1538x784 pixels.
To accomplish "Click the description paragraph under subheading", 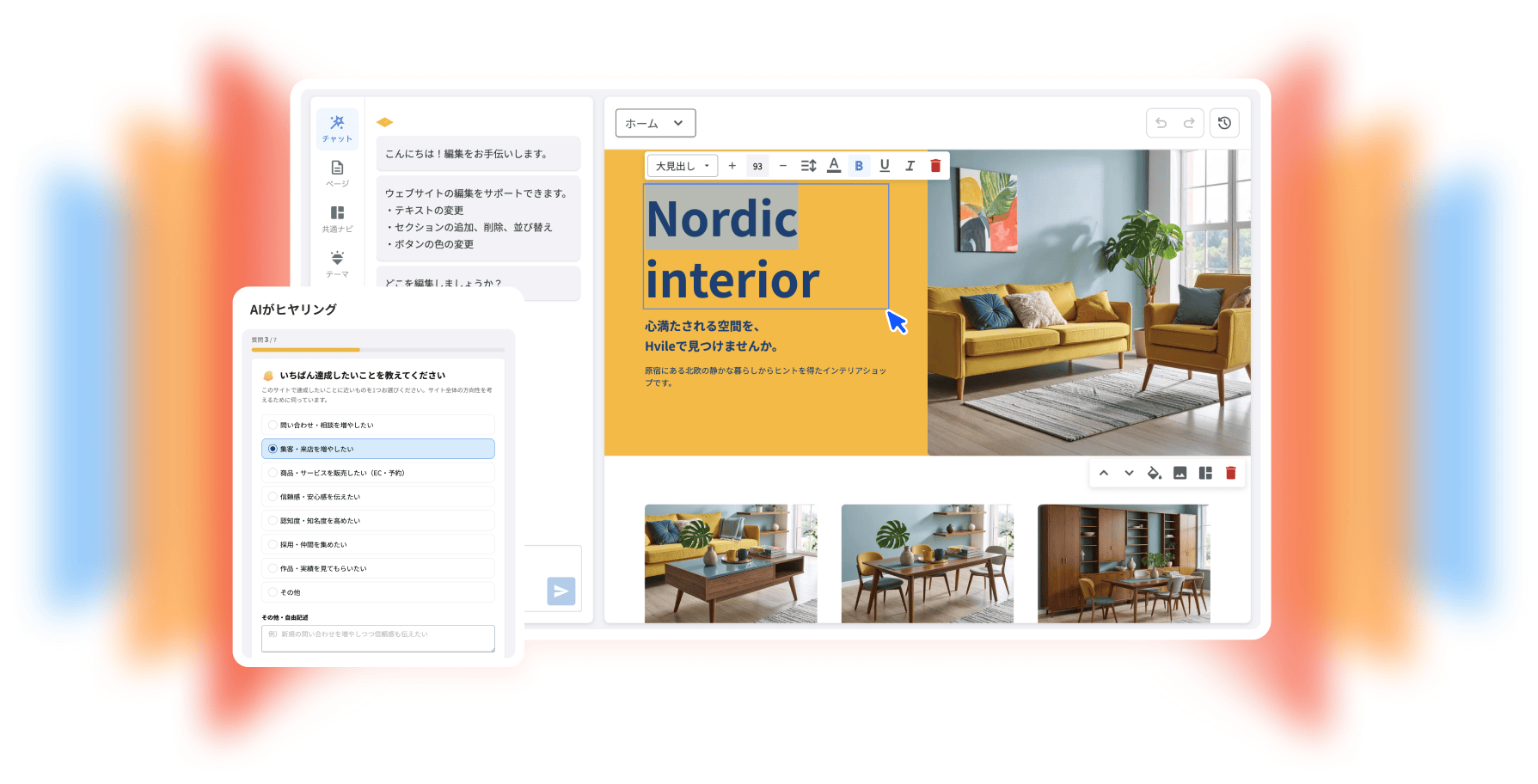I will (x=765, y=377).
